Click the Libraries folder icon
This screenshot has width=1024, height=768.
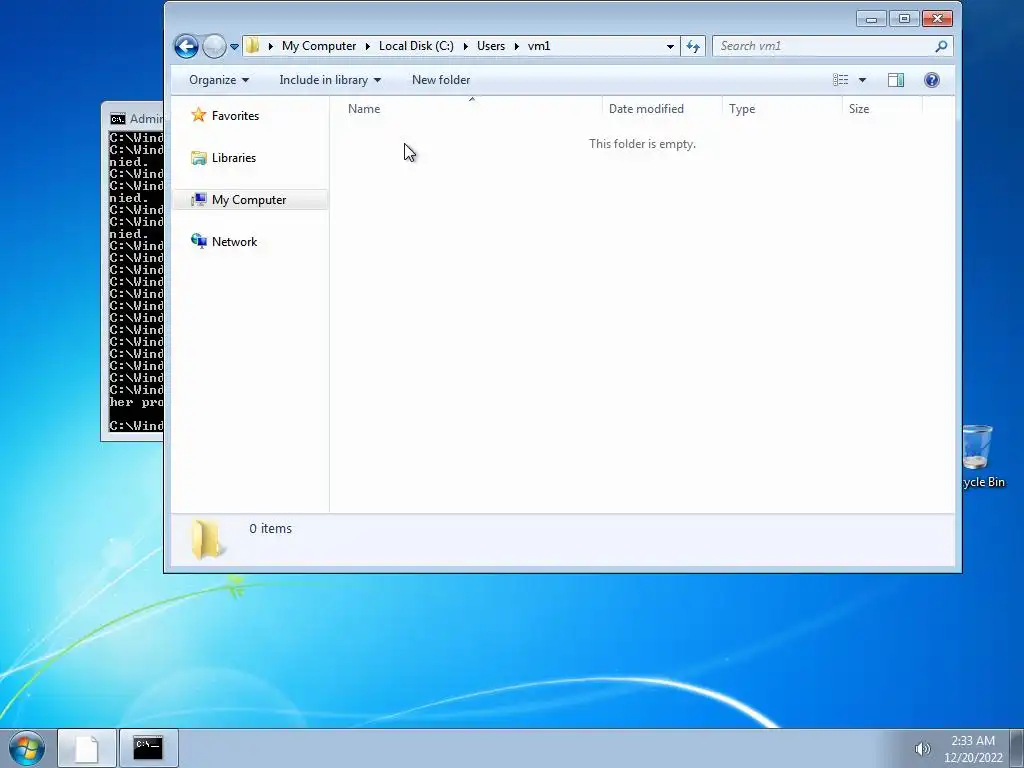199,157
